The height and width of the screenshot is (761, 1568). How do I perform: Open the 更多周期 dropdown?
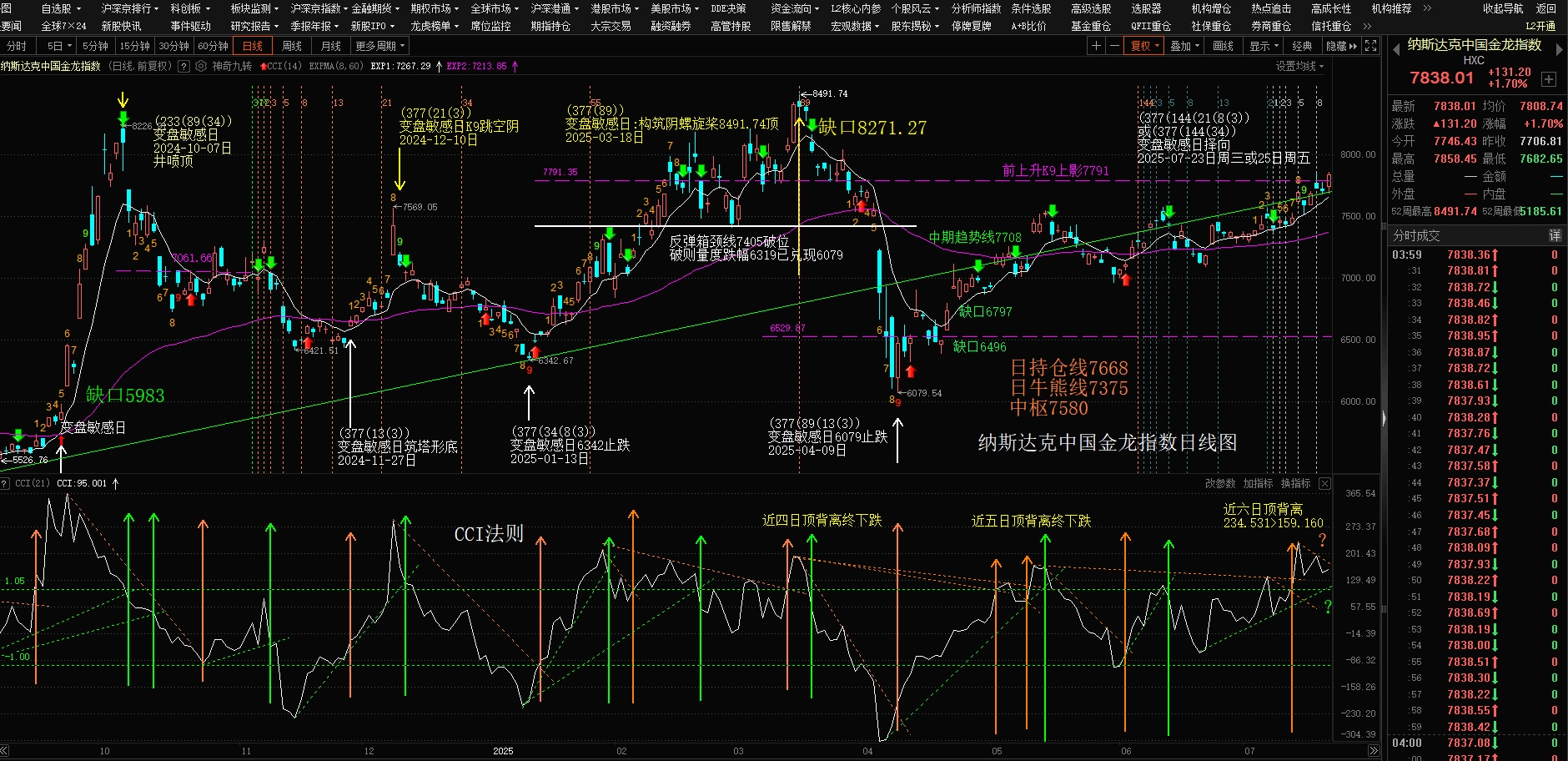click(x=379, y=46)
